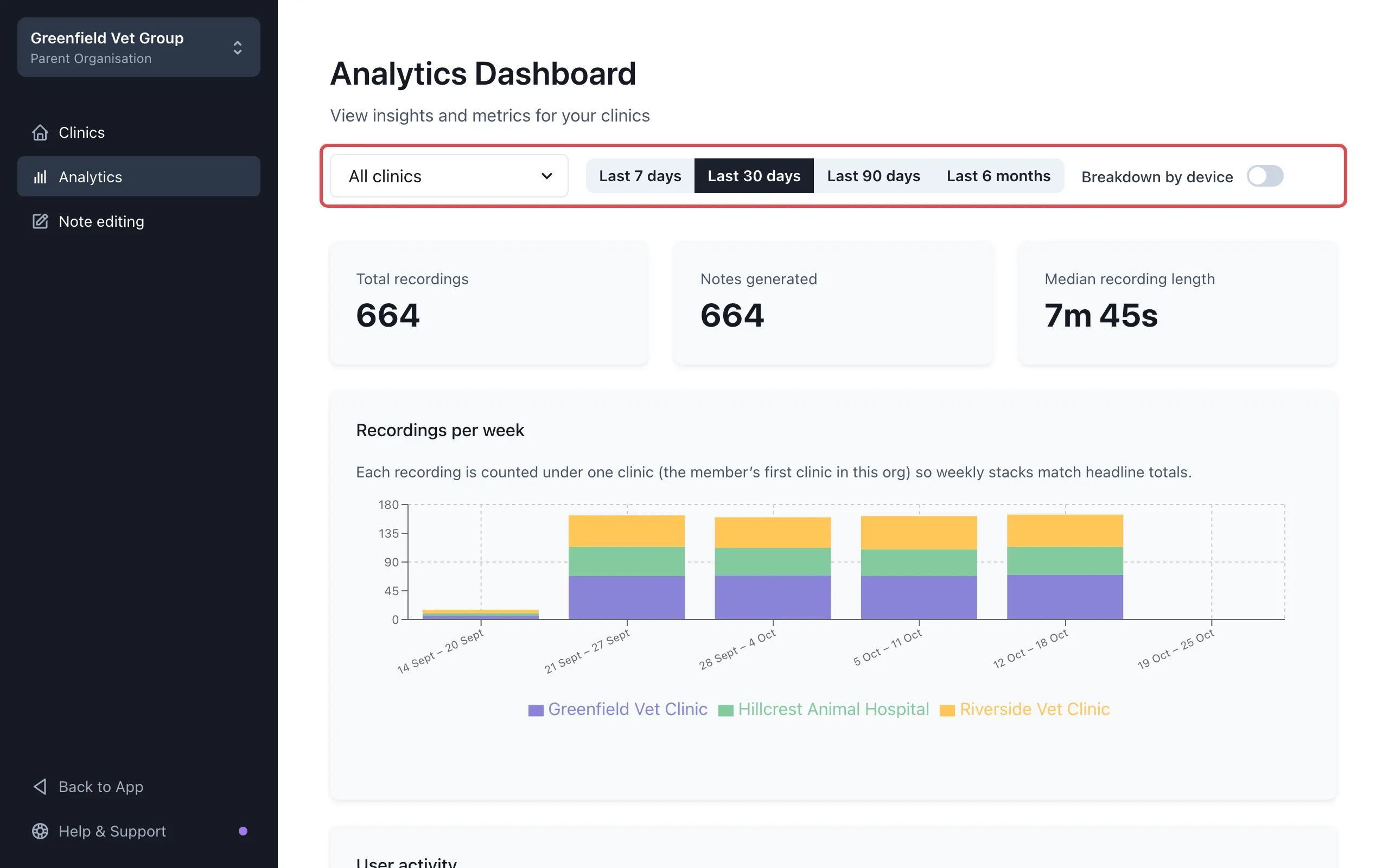Click the Median recording length card

(x=1177, y=303)
